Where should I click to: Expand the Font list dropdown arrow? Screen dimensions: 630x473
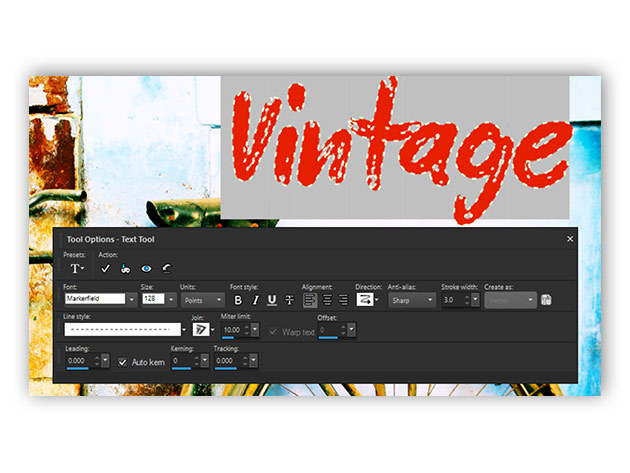pos(131,300)
